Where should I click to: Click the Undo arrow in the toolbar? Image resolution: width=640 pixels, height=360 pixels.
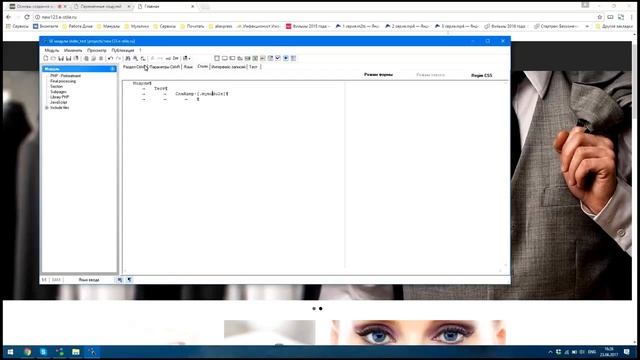click(x=110, y=58)
